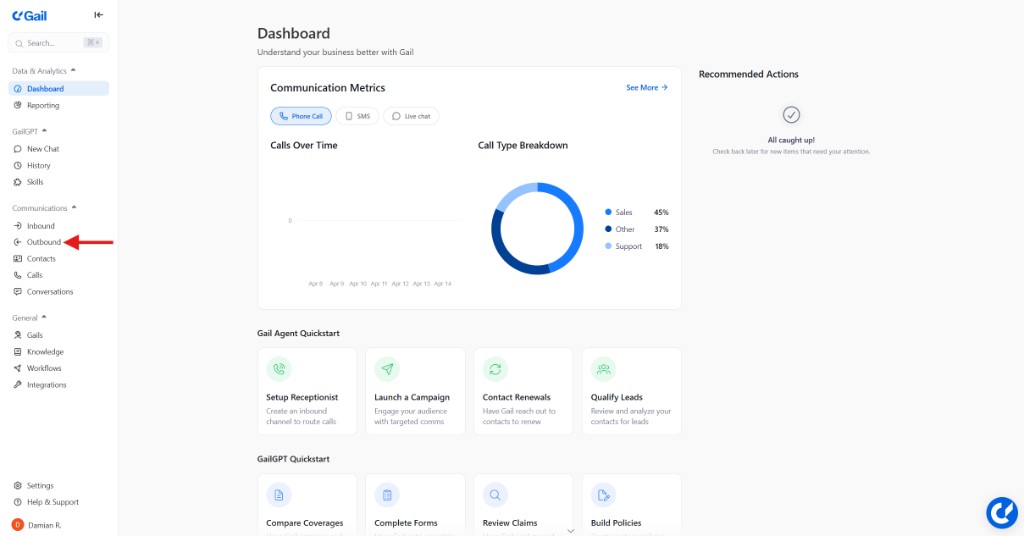Go to Reporting in the sidebar
The height and width of the screenshot is (536, 1024).
coord(42,105)
